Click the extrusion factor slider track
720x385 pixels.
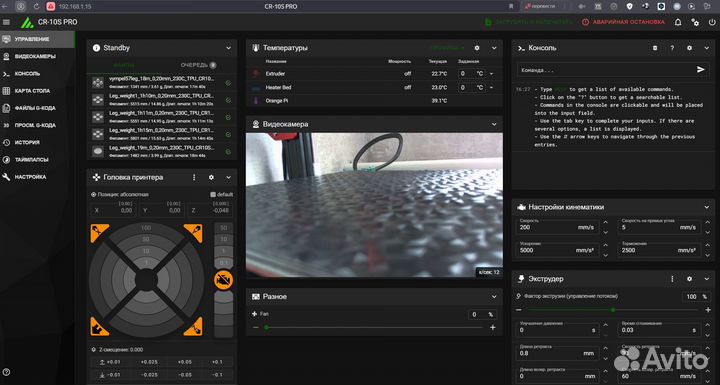(x=613, y=310)
